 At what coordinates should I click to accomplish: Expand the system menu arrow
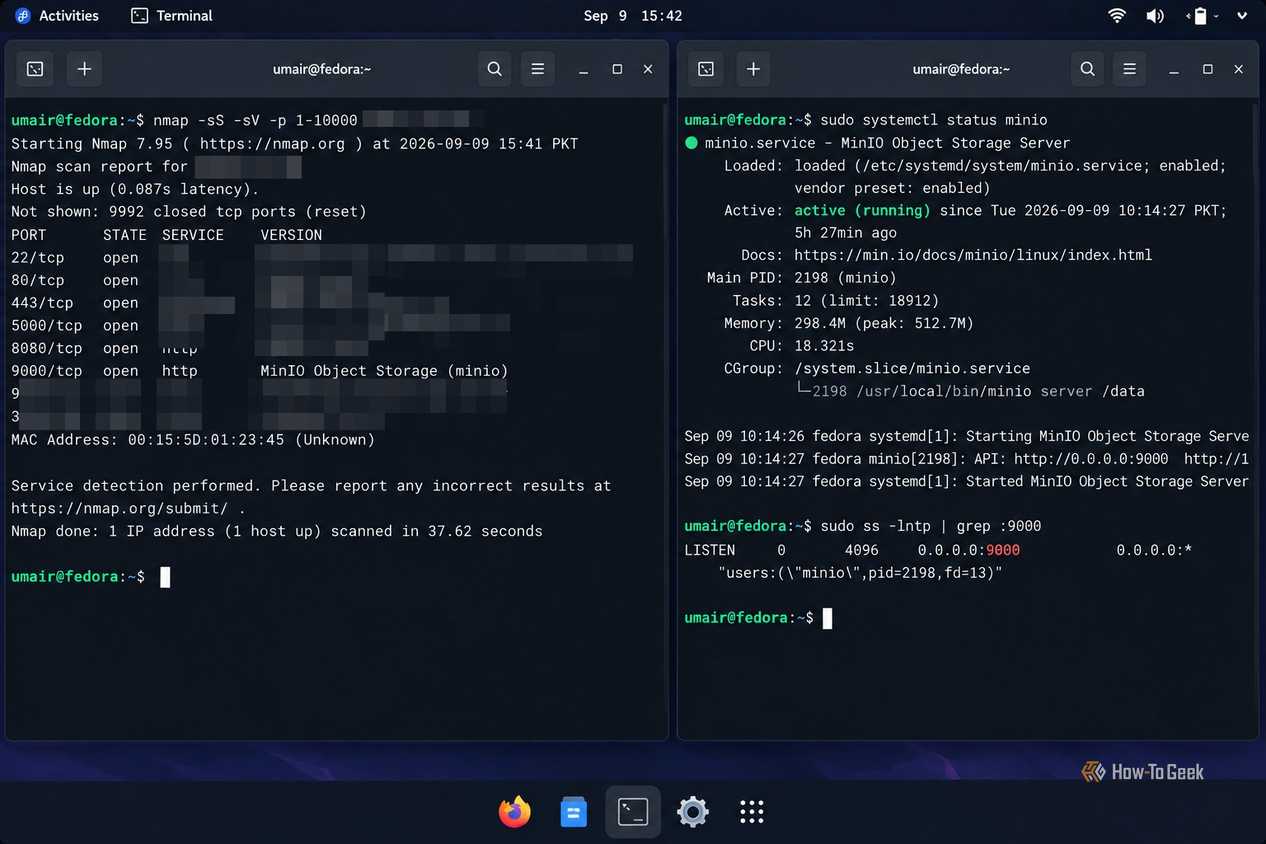click(x=1242, y=16)
